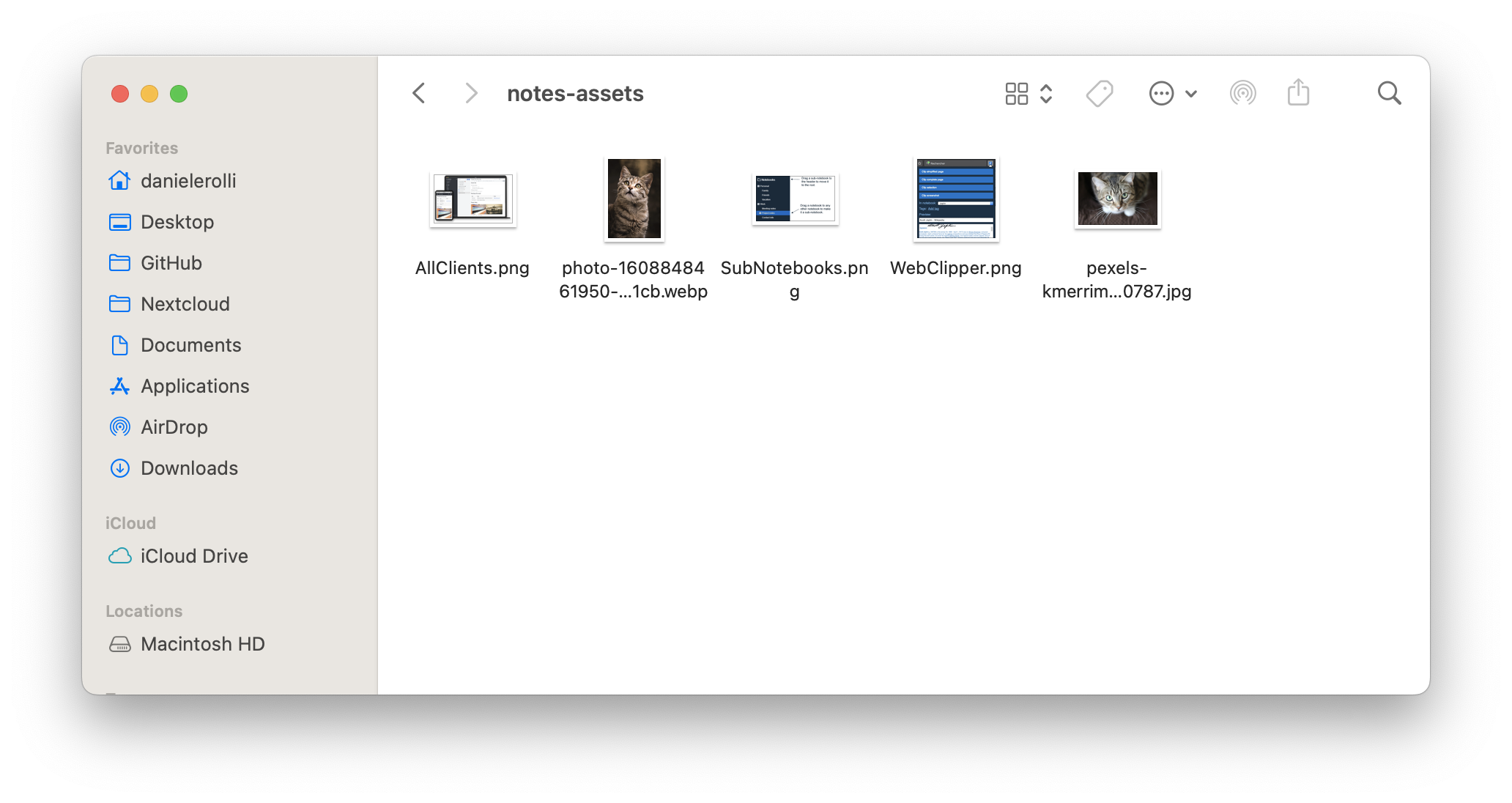Navigate to GitHub in Favorites

[171, 263]
